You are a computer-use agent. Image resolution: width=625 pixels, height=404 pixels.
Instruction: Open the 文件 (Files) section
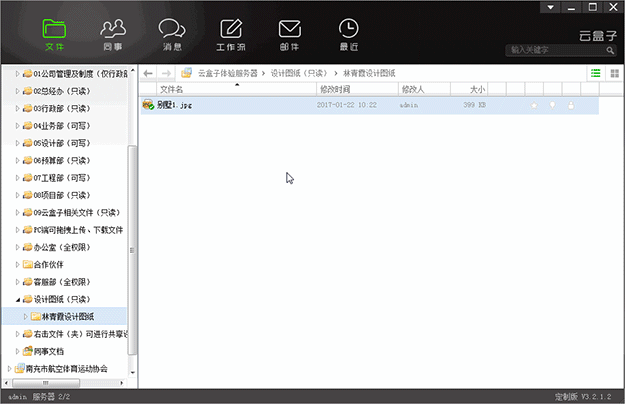pyautogui.click(x=54, y=35)
